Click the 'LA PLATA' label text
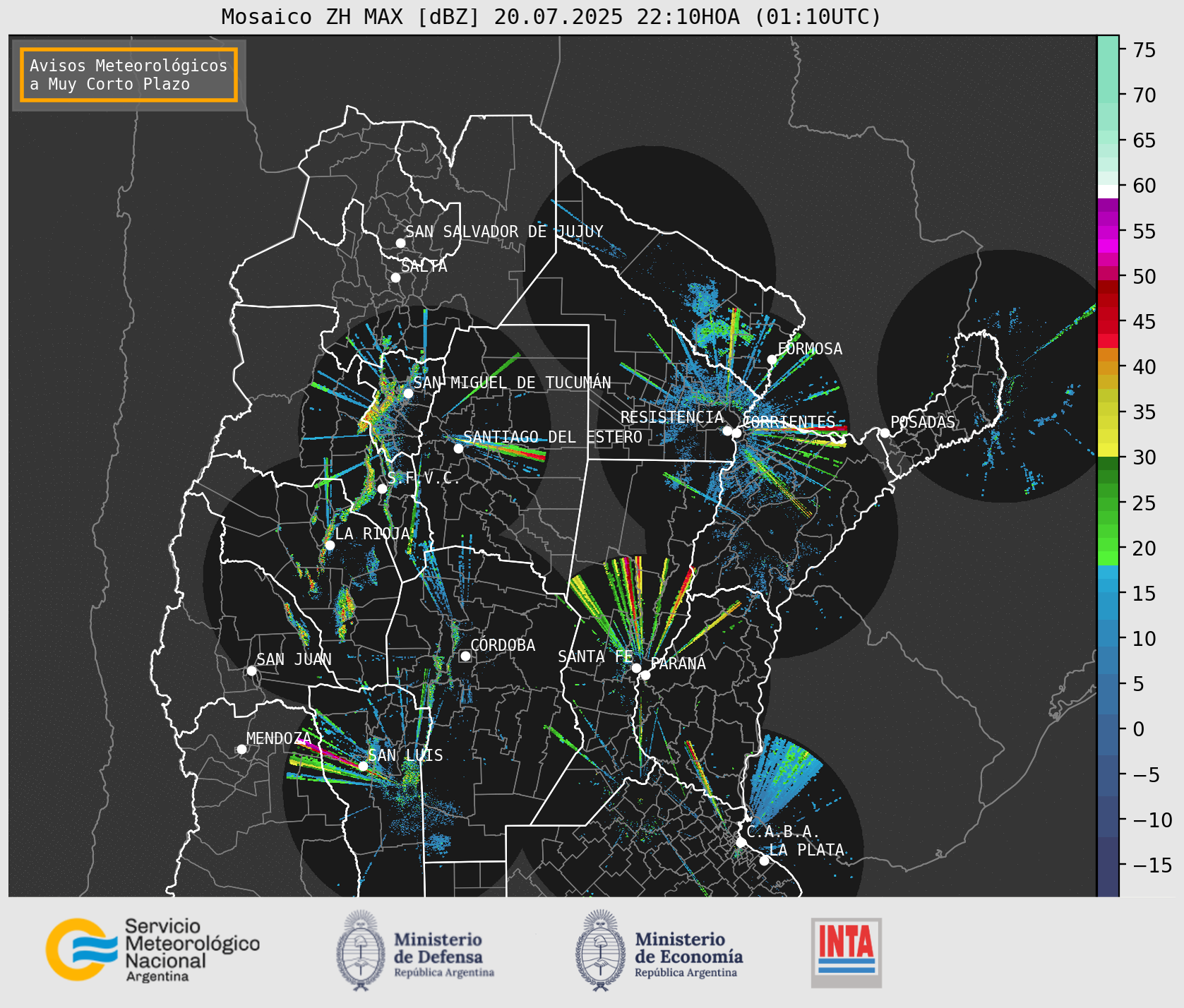The height and width of the screenshot is (1008, 1184). pyautogui.click(x=806, y=850)
